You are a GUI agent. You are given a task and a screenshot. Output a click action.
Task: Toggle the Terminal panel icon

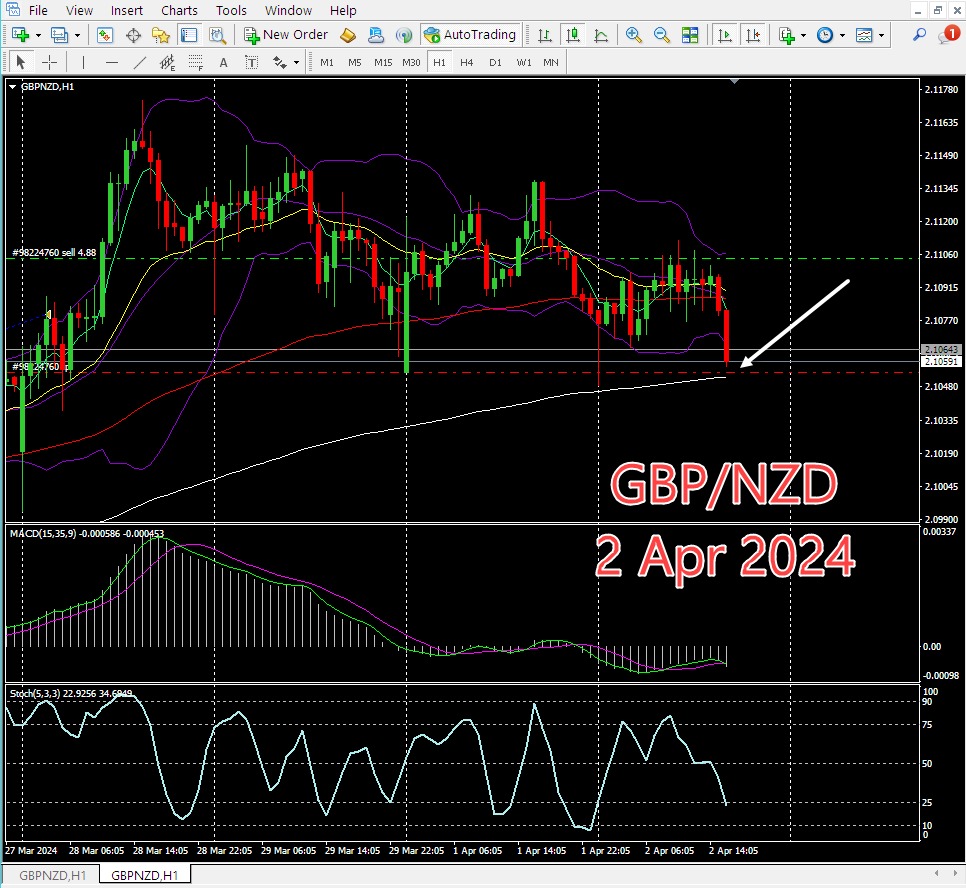point(189,35)
